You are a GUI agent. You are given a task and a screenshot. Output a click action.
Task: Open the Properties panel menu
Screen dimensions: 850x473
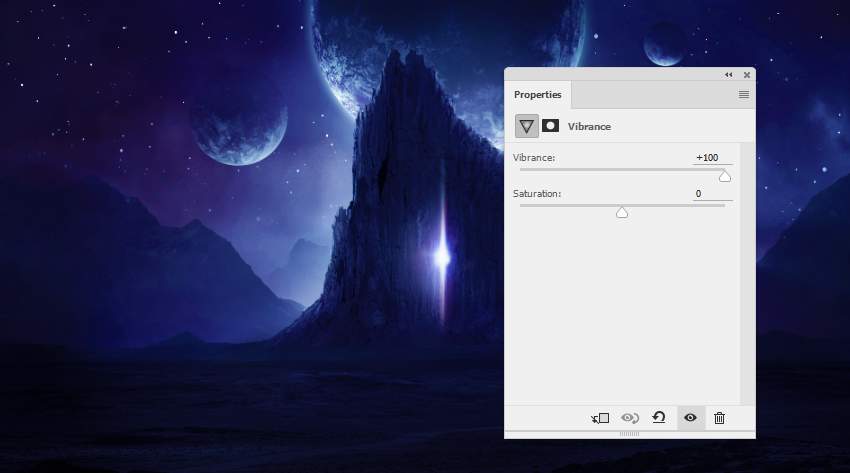point(744,95)
